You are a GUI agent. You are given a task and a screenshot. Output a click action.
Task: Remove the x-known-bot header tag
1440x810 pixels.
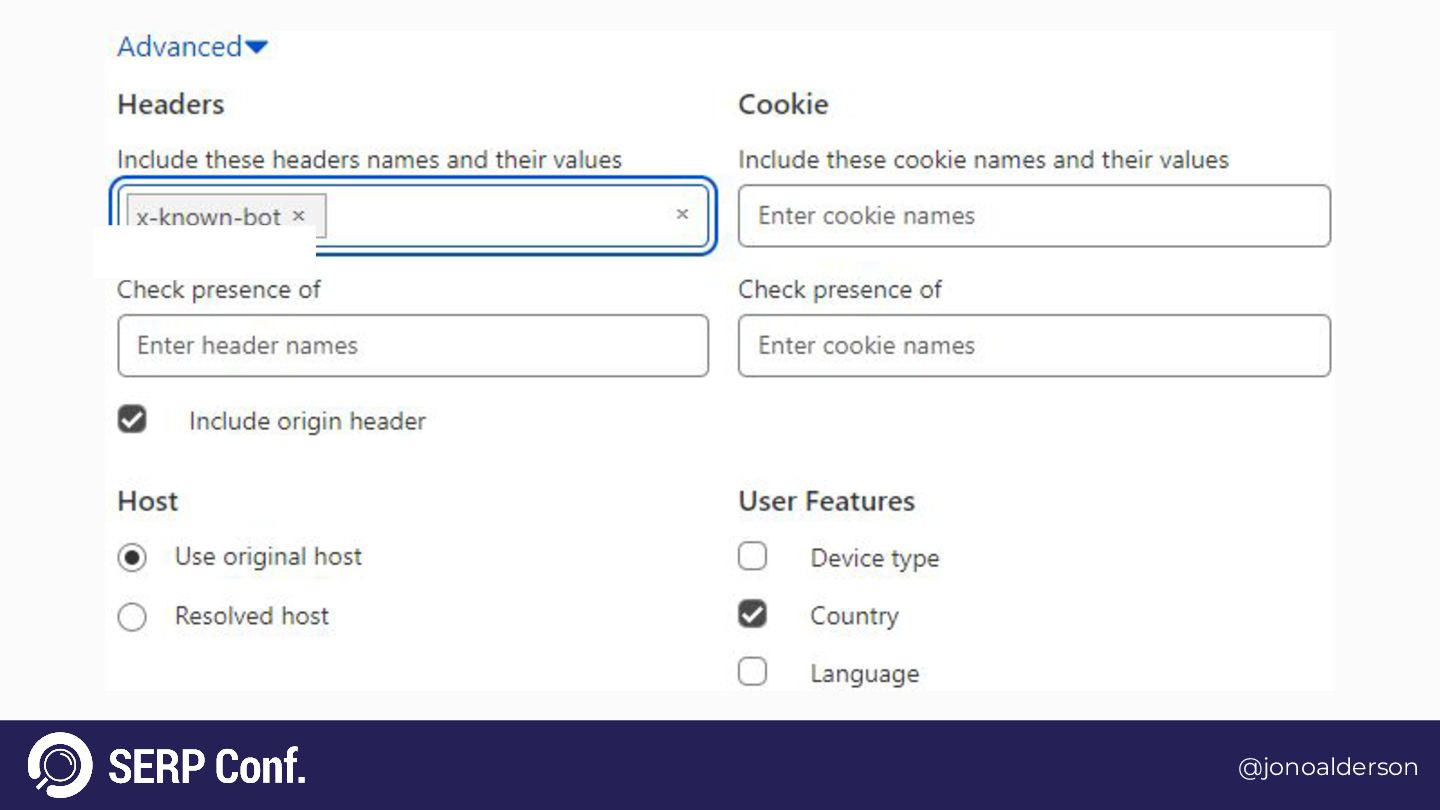[298, 215]
